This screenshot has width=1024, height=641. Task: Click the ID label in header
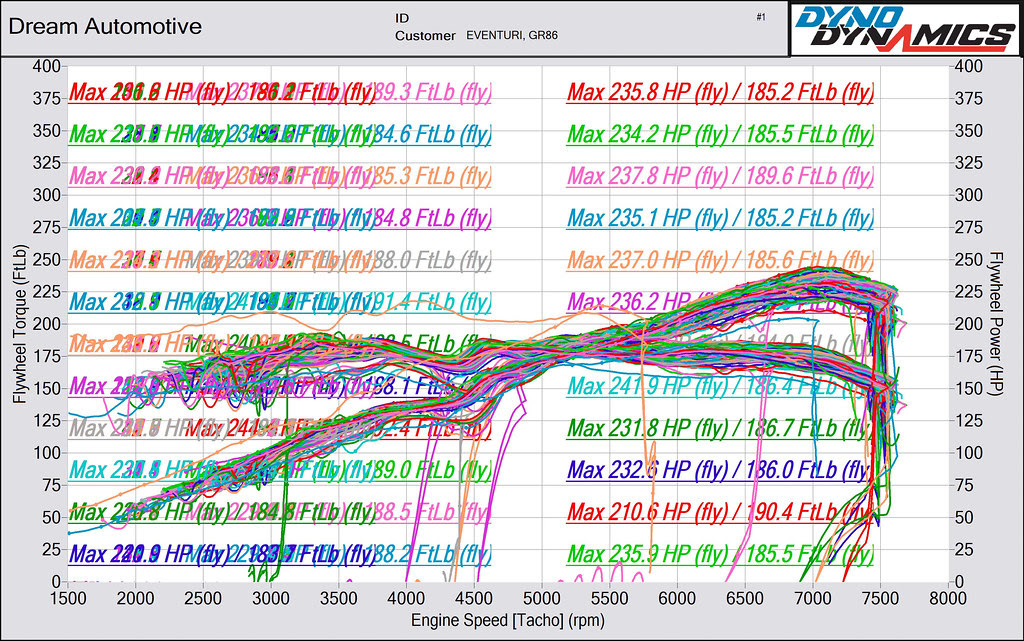(402, 18)
